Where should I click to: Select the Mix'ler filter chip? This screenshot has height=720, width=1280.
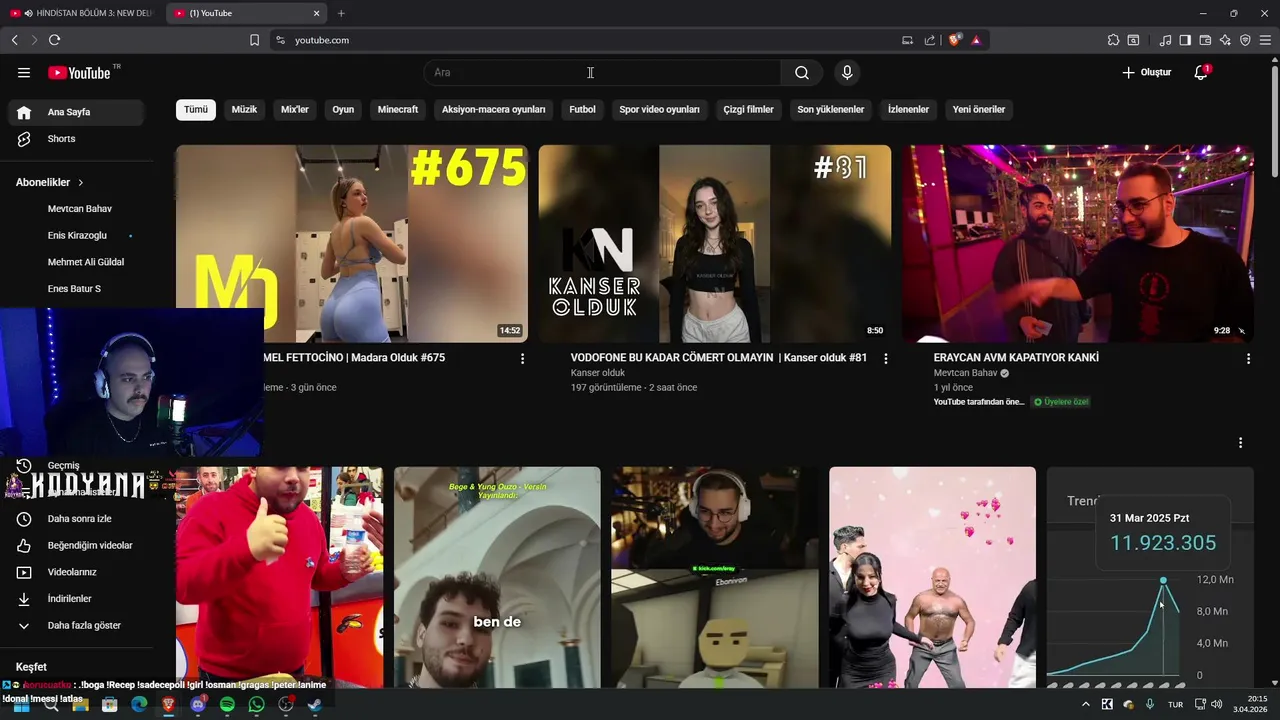295,109
